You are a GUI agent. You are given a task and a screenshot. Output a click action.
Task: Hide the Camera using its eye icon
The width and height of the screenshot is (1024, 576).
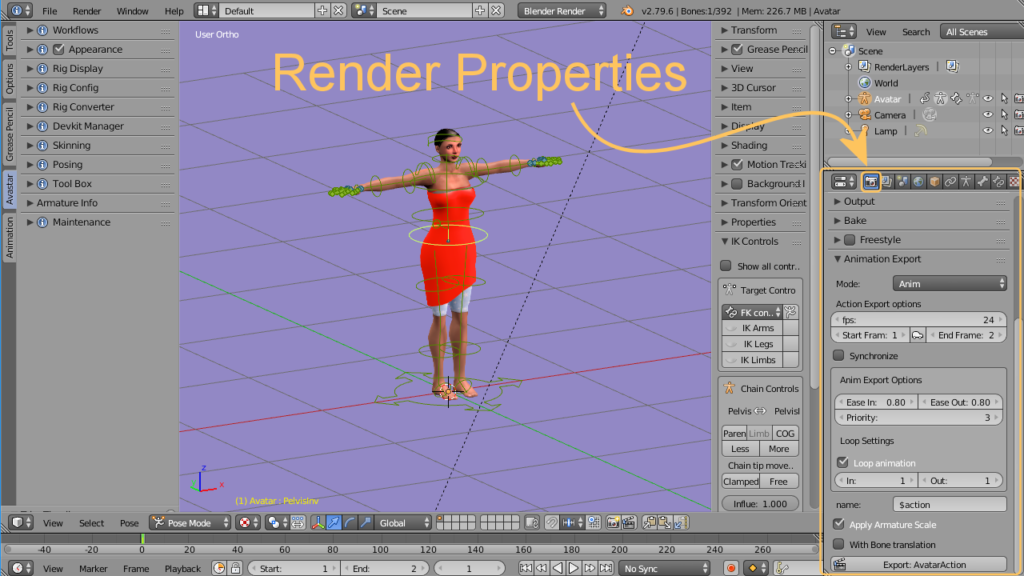tap(987, 115)
